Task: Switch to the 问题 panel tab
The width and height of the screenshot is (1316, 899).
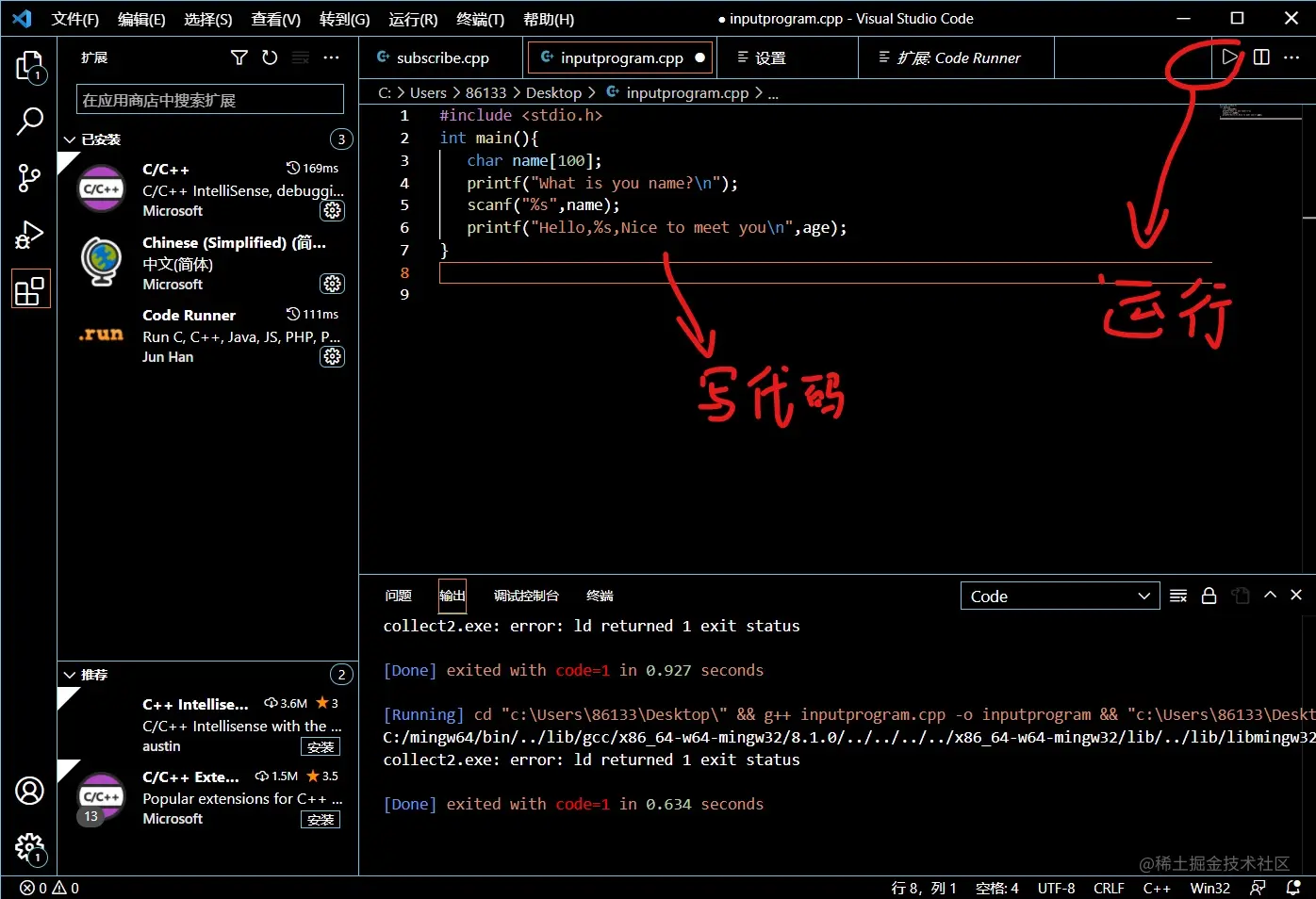Action: 399,596
